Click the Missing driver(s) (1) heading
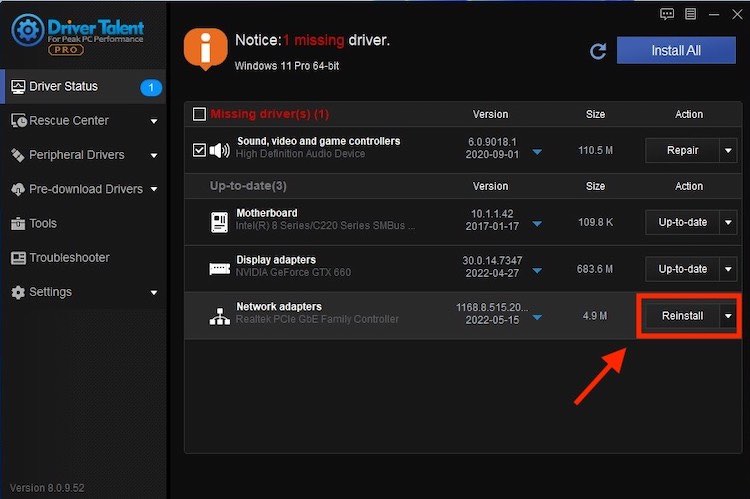750x499 pixels. coord(270,114)
